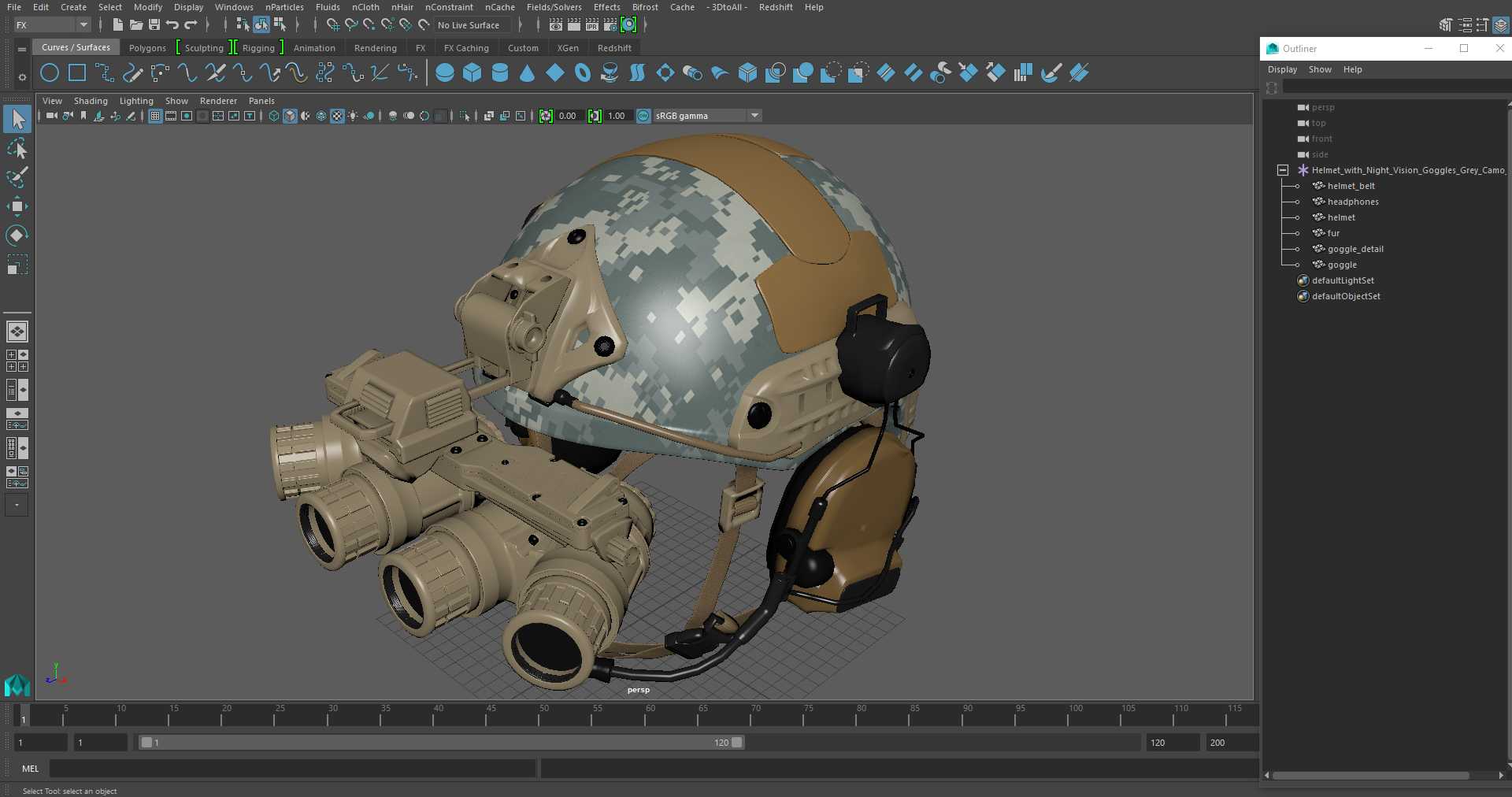Viewport: 1512px width, 797px height.
Task: Open the IPR render icon
Action: coord(592,25)
